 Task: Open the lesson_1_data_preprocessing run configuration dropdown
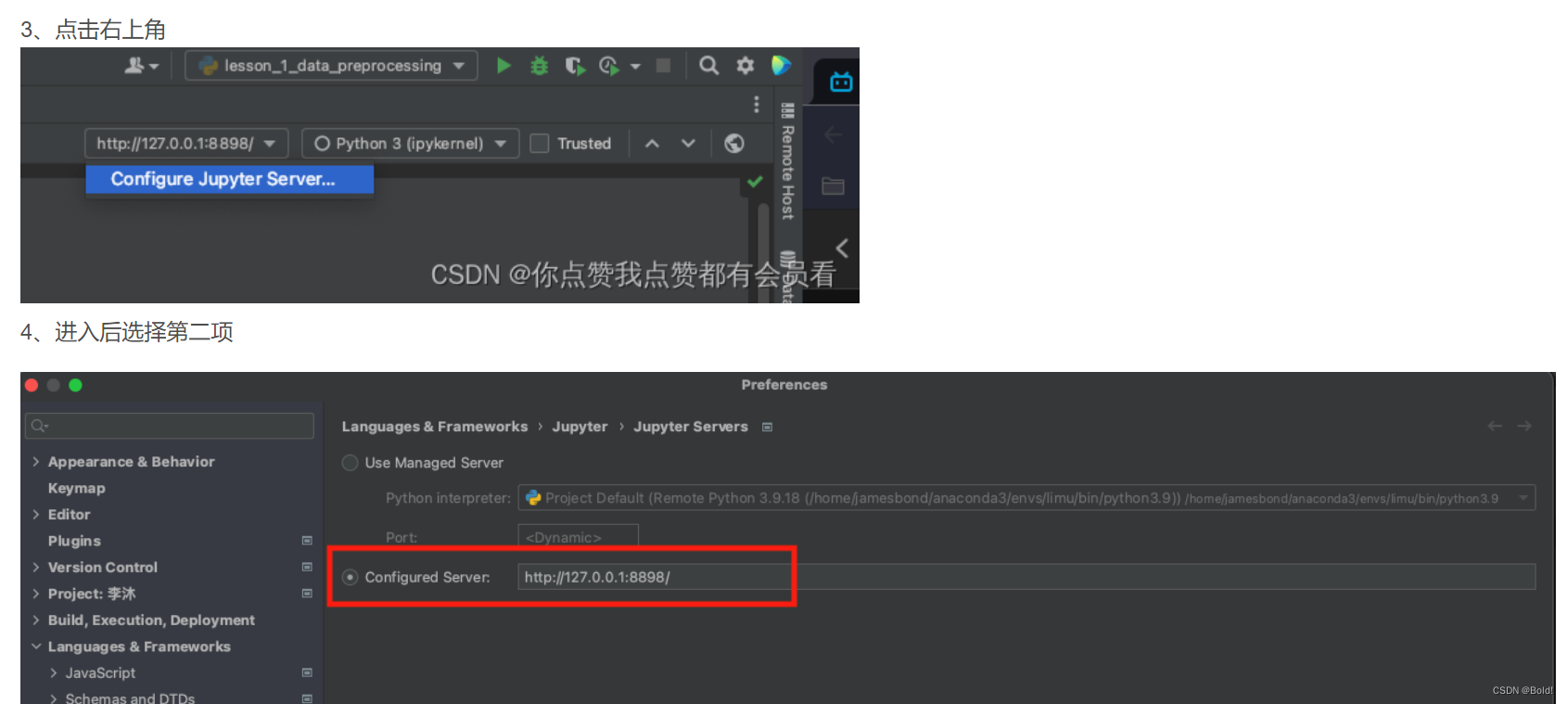(x=331, y=66)
